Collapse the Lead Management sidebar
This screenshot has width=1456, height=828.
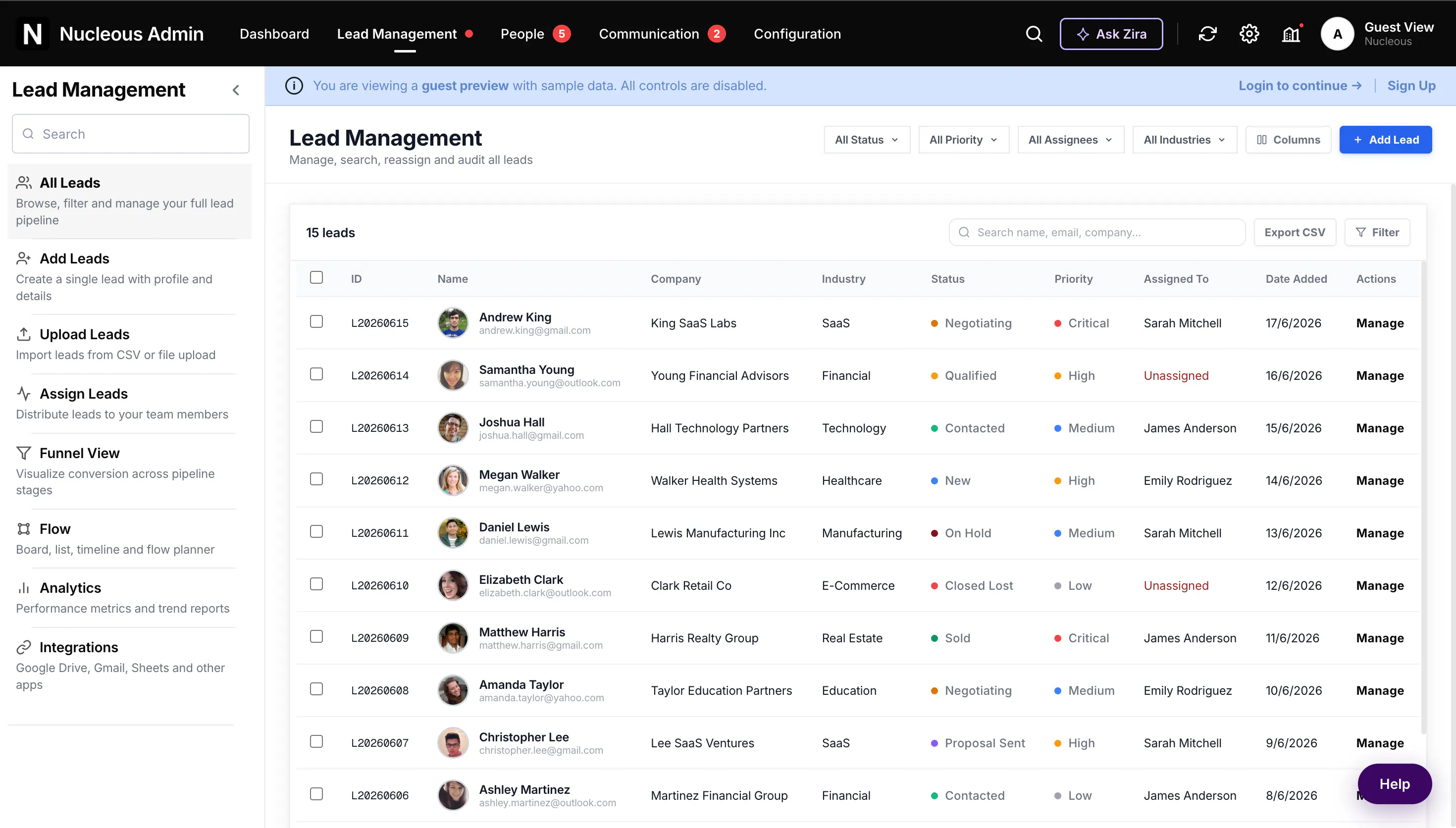click(x=236, y=90)
